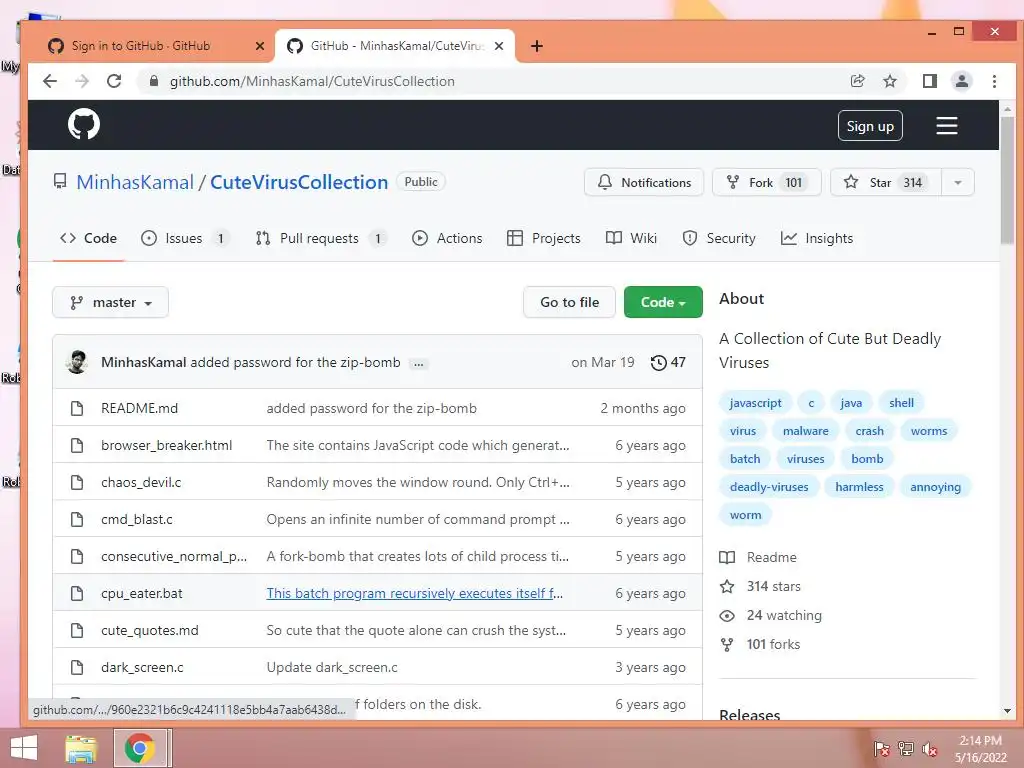Open the MinhasKamal owner link

(x=135, y=182)
